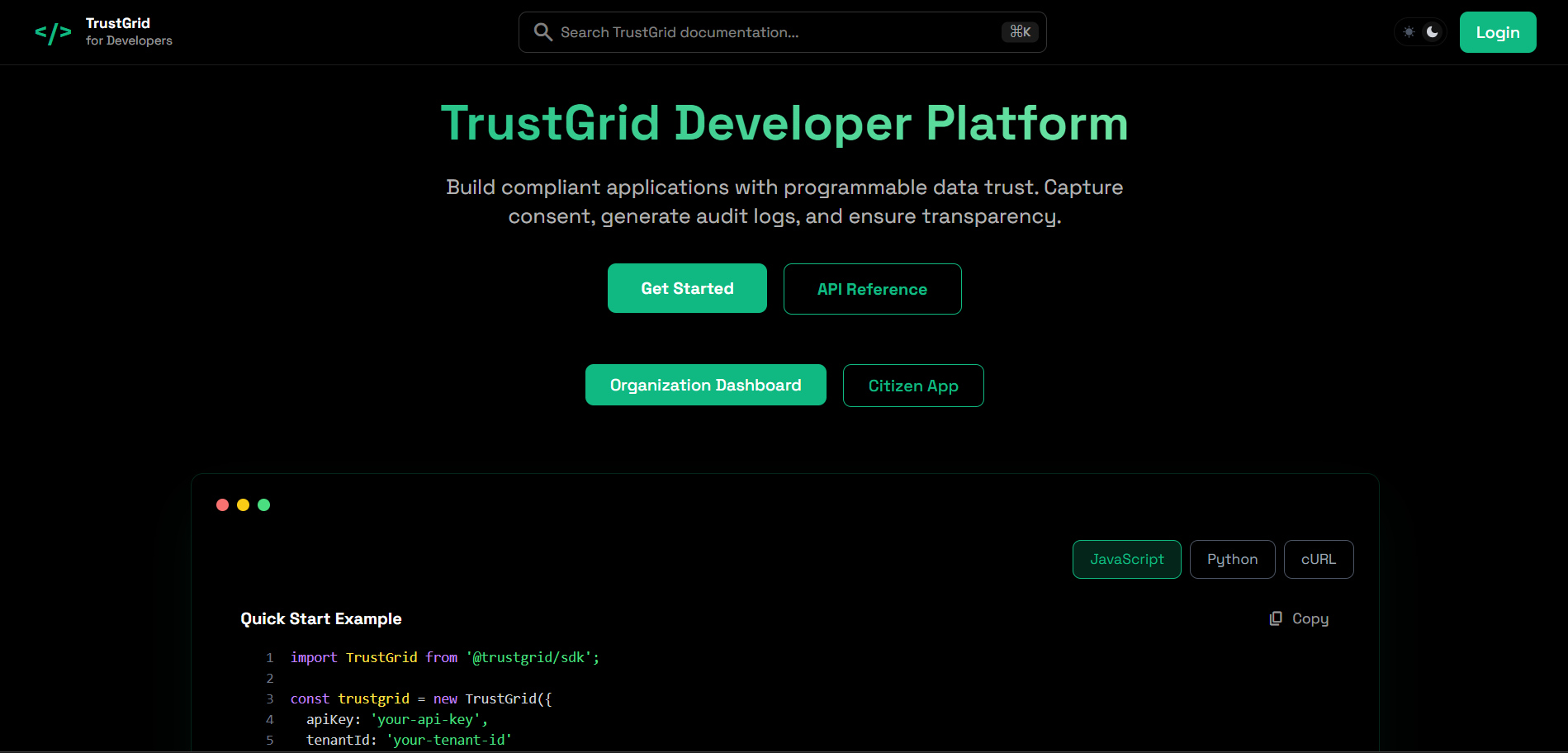Switch to light mode via sun icon
The height and width of the screenshot is (753, 1568).
1409,32
